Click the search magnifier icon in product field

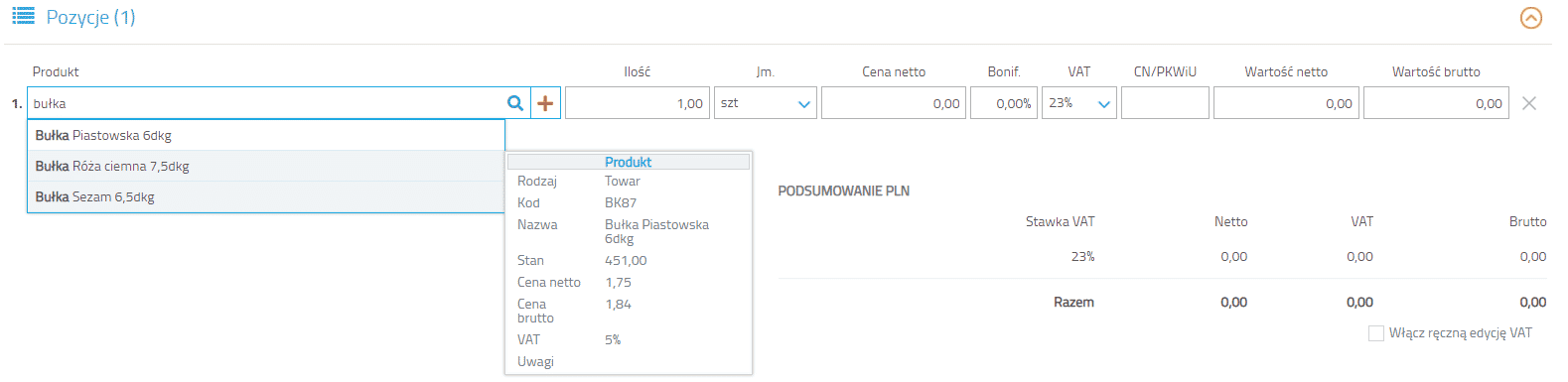tap(515, 103)
